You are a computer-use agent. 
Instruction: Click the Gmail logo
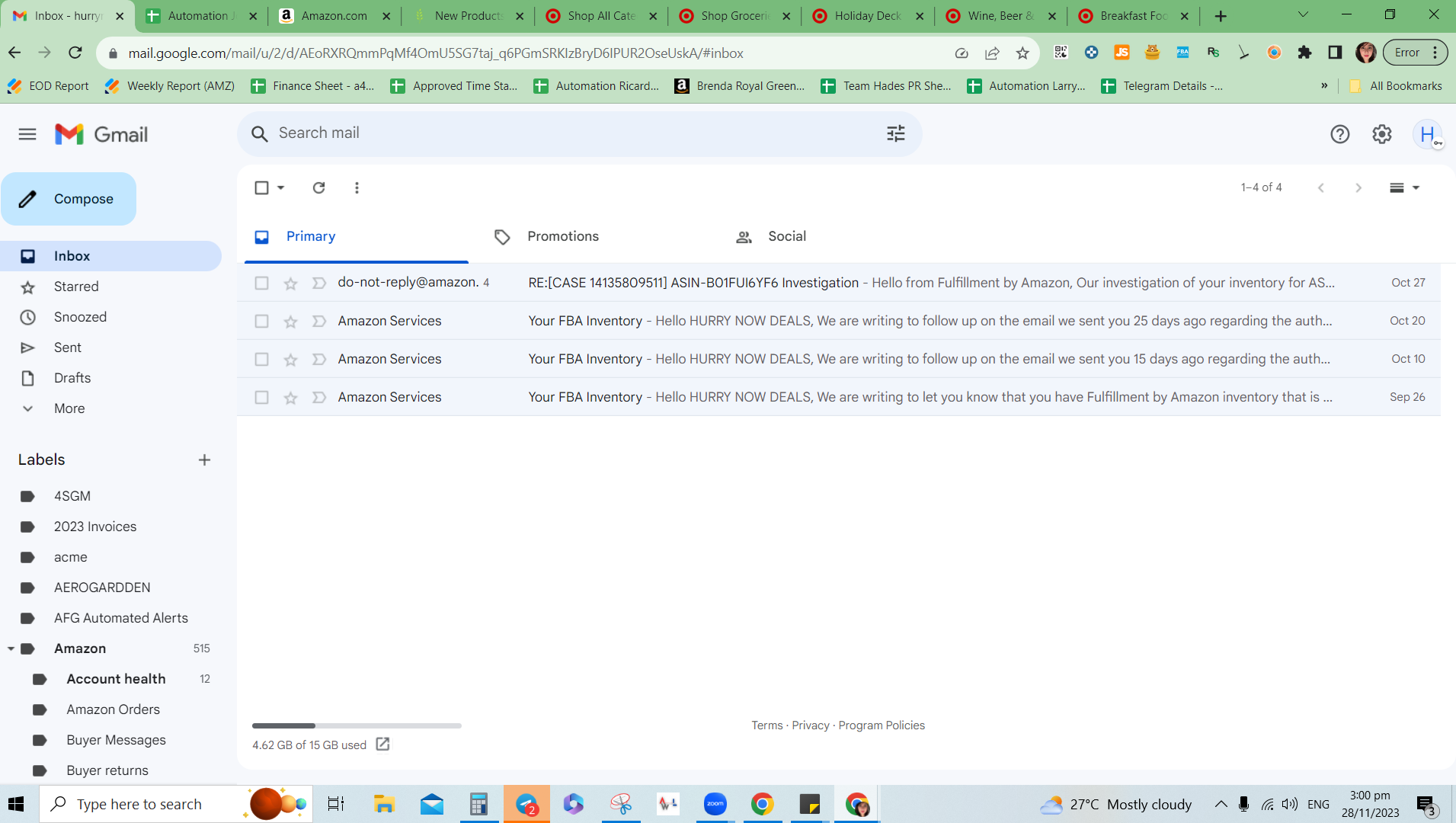coord(101,135)
